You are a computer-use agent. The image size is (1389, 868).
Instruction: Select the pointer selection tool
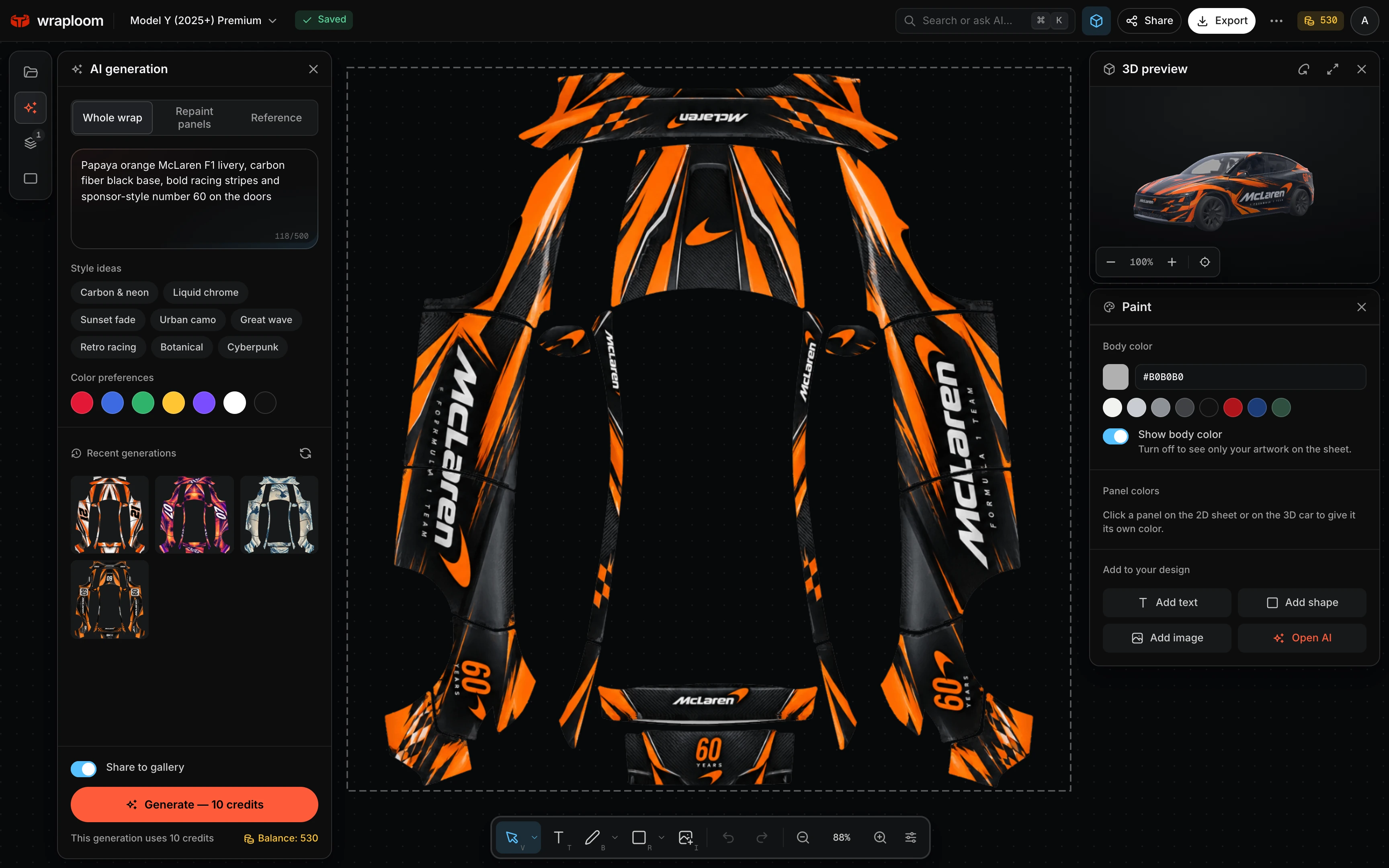coord(512,837)
